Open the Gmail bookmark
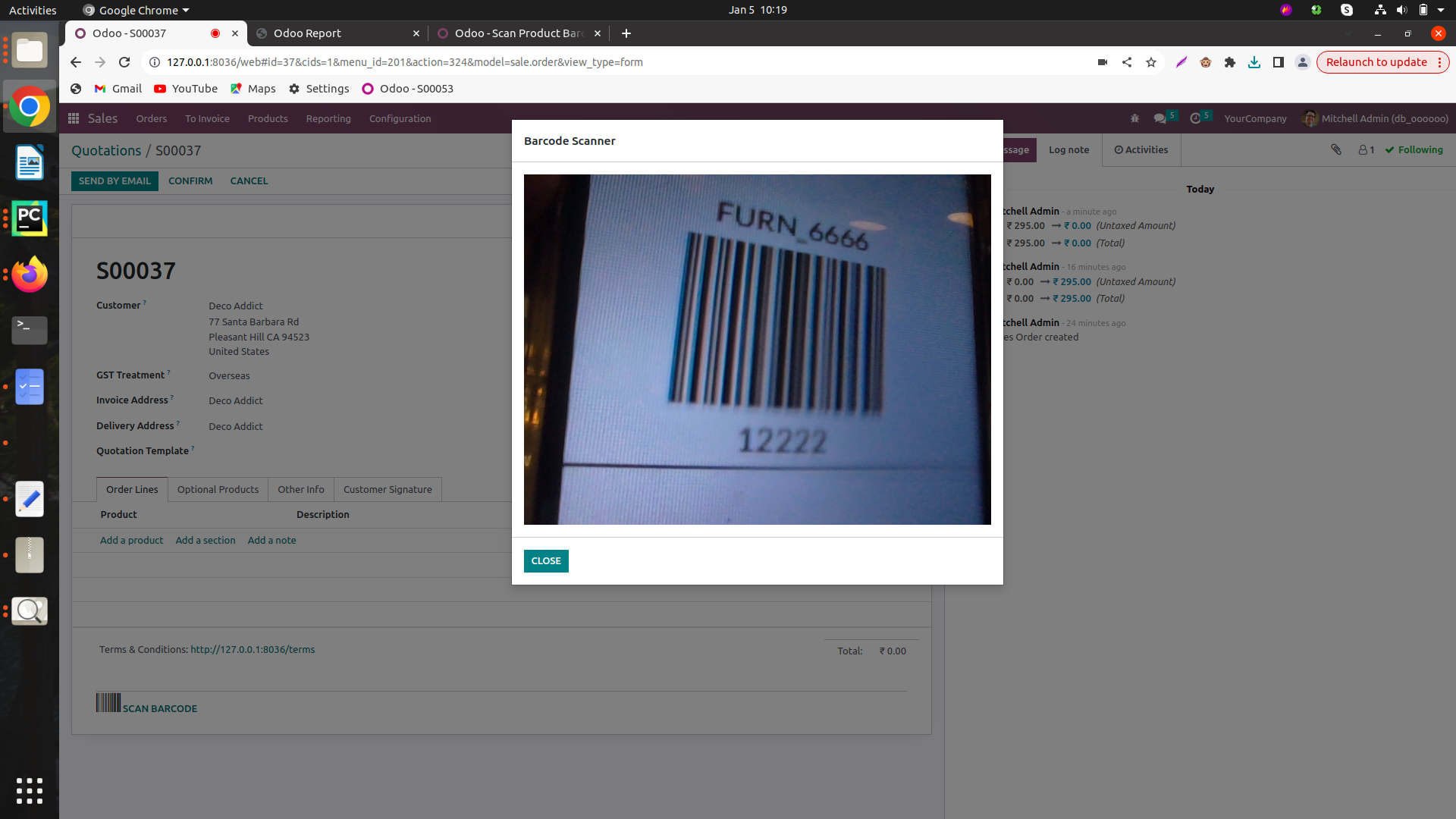 coord(118,89)
